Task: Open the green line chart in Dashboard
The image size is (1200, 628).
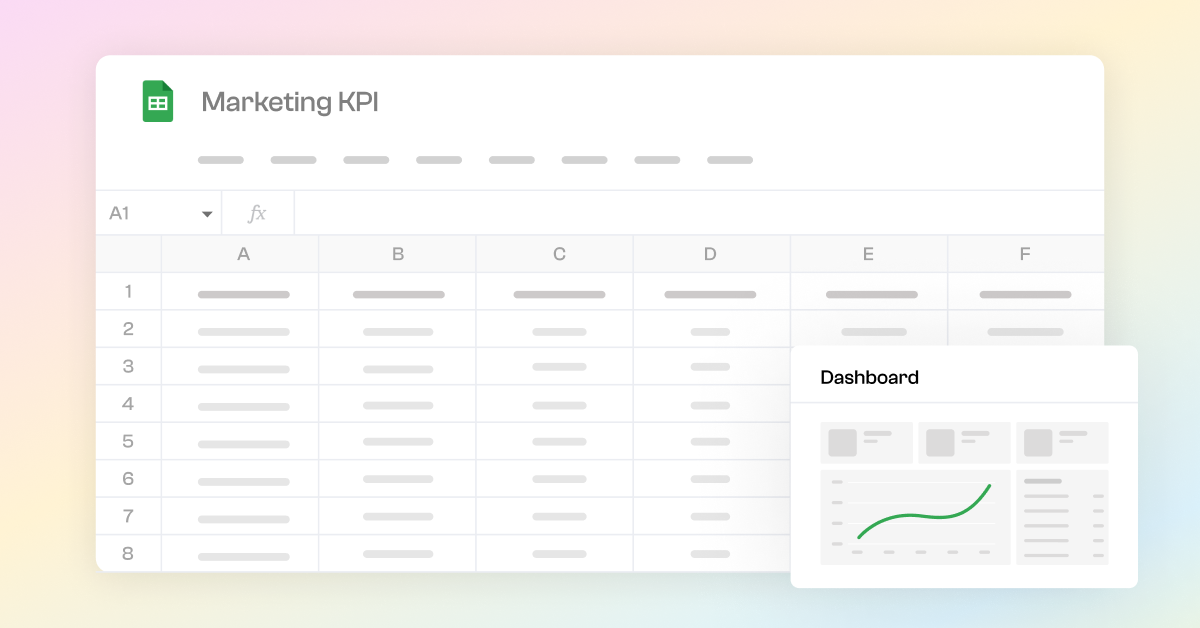Action: click(x=915, y=516)
